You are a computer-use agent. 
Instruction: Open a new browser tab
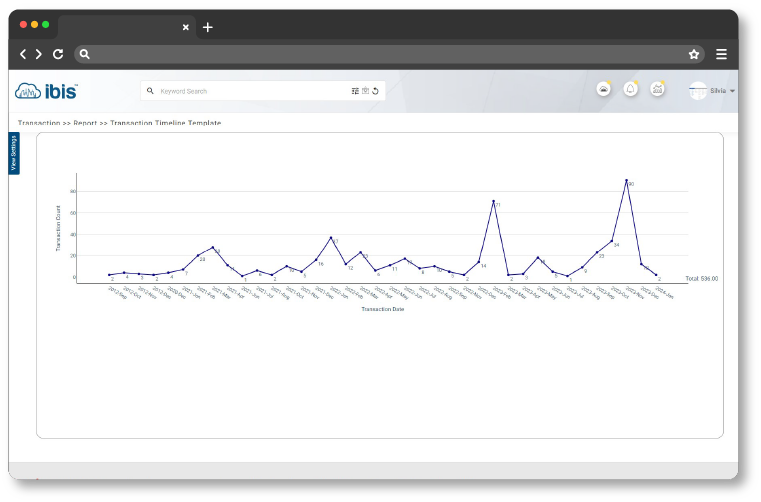pos(208,27)
